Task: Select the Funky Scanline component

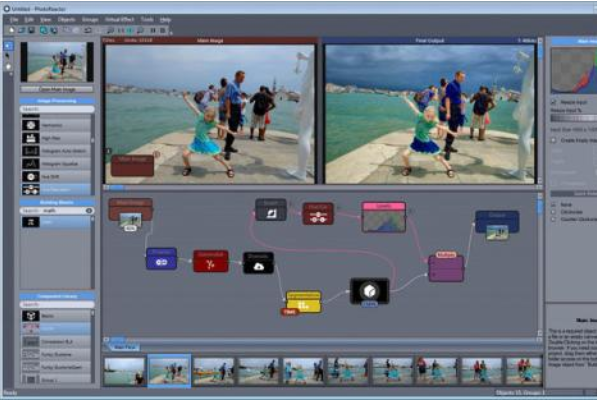Action: coord(56,354)
